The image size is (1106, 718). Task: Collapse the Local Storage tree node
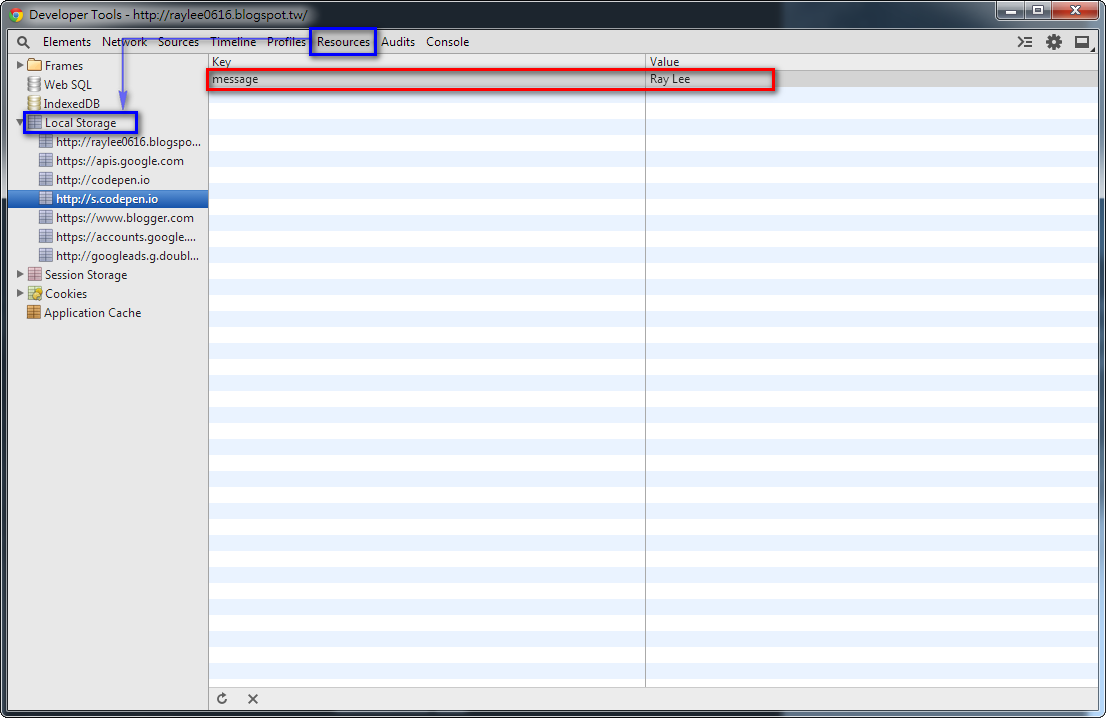point(19,122)
